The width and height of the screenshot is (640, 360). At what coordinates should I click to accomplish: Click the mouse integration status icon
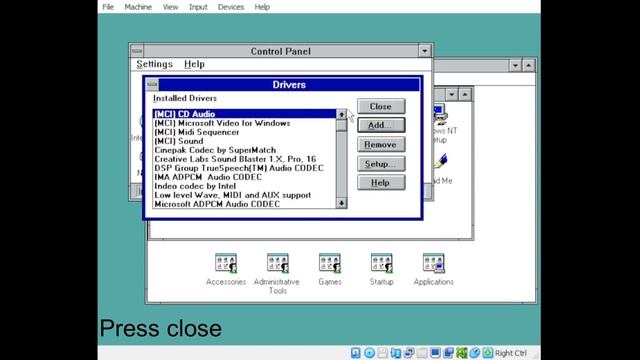(x=475, y=353)
